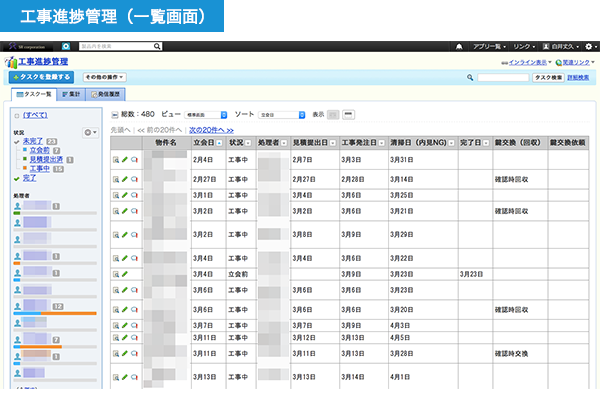Open the filter arrow on the 工事発注日 column
This screenshot has height=400, width=600.
coord(382,143)
